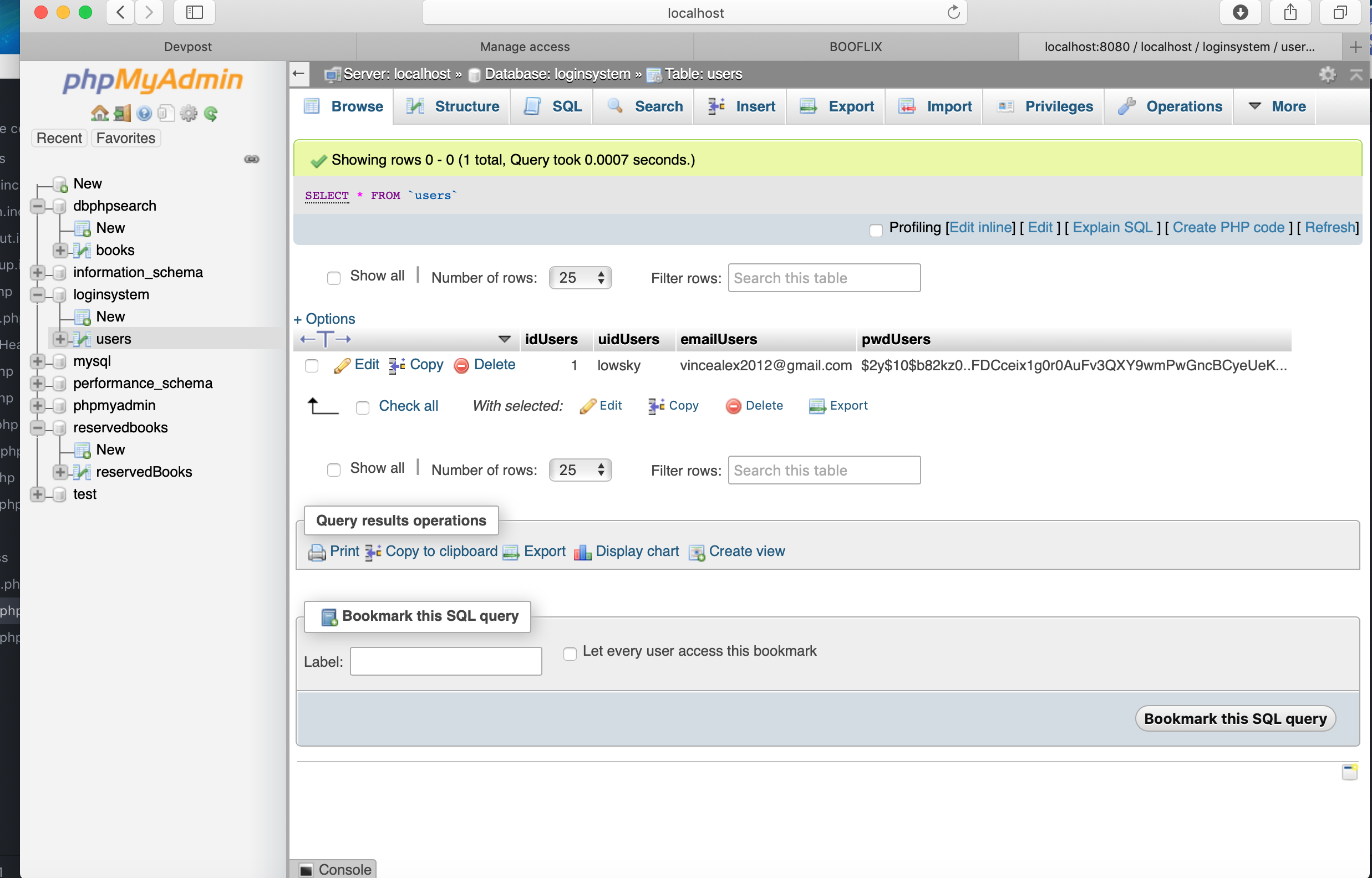
Task: Check Let every user access this bookmark
Action: tap(570, 654)
